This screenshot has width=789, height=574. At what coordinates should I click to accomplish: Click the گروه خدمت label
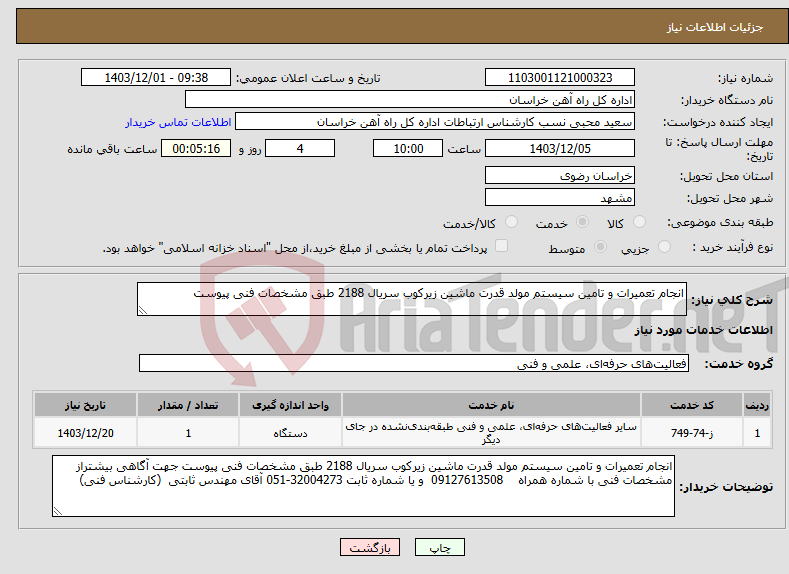[739, 364]
